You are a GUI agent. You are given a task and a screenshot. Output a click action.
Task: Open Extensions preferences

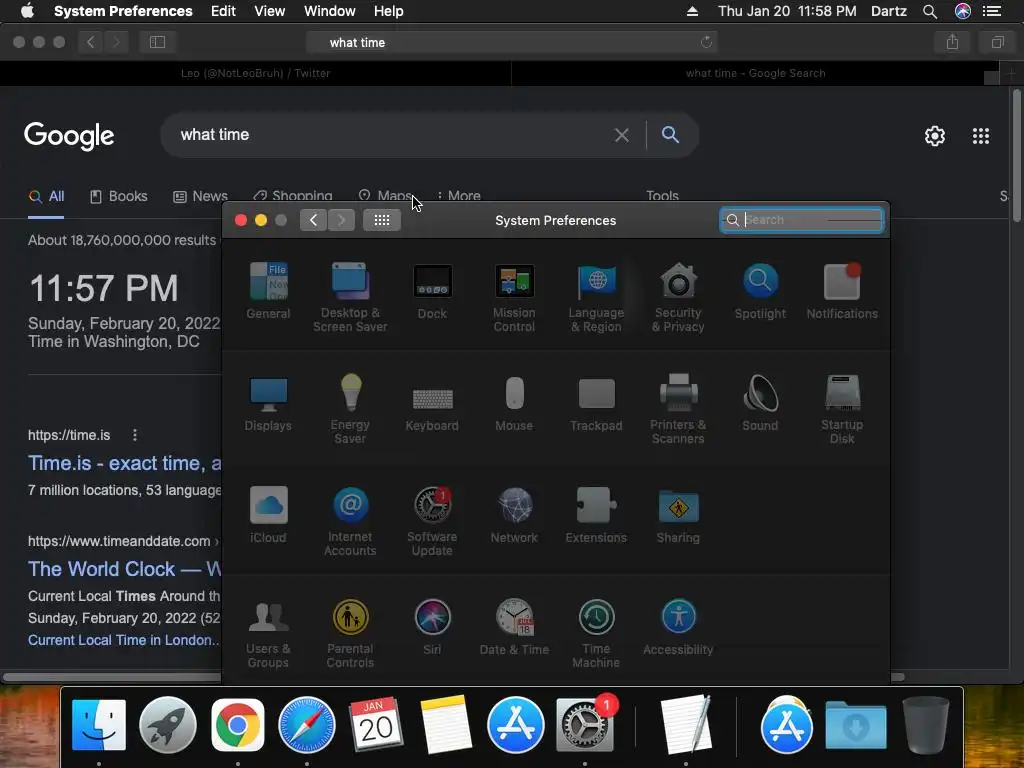pos(596,515)
